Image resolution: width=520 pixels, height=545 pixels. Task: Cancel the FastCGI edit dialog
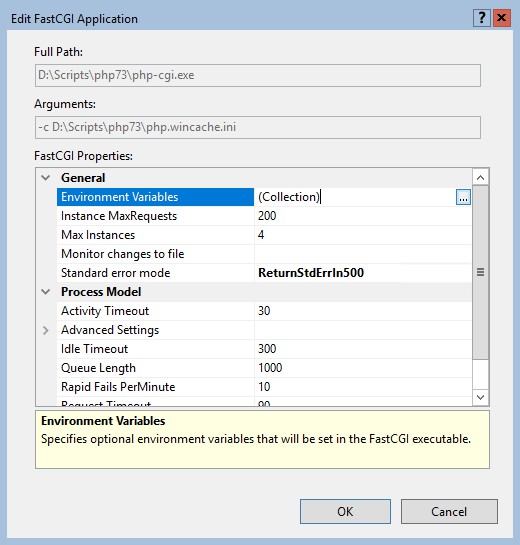tap(449, 512)
